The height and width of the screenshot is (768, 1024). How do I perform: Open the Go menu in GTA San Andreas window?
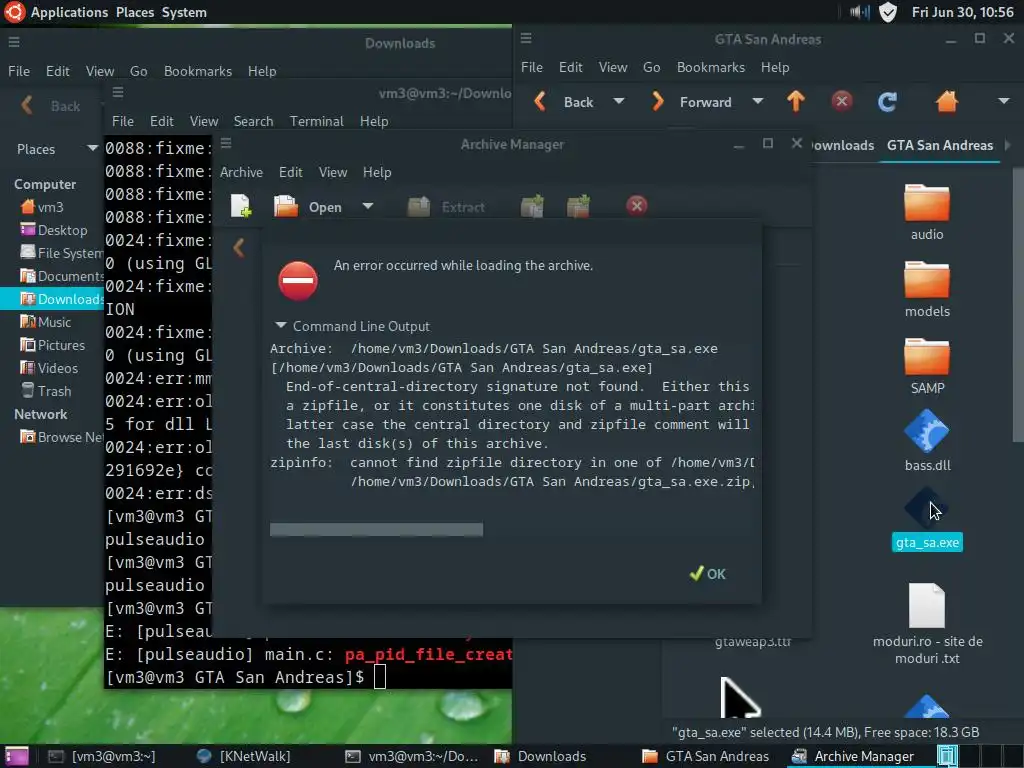(x=651, y=67)
